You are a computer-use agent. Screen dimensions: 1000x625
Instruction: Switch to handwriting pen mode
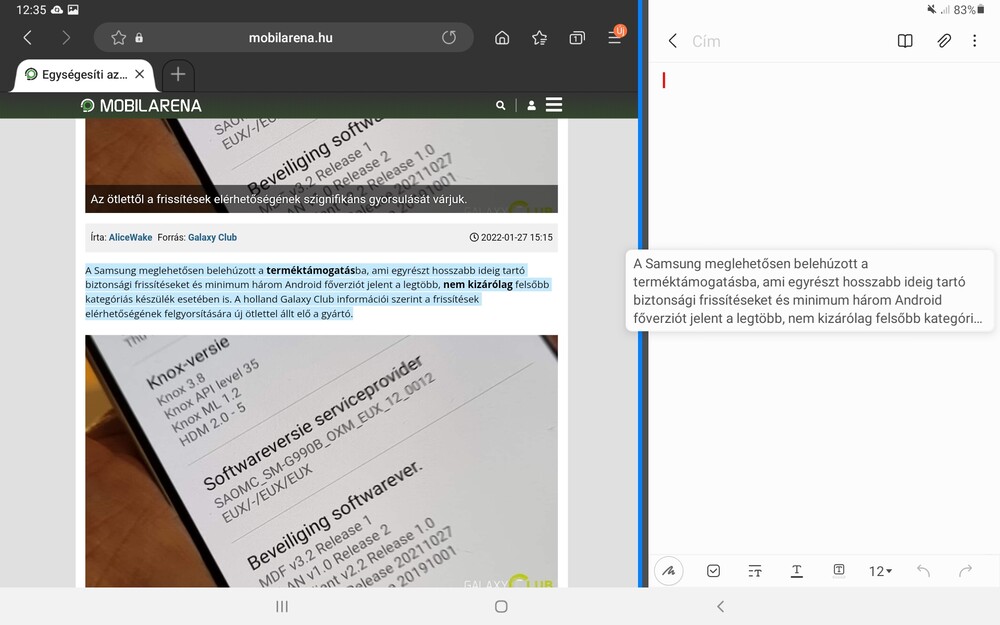(x=668, y=571)
